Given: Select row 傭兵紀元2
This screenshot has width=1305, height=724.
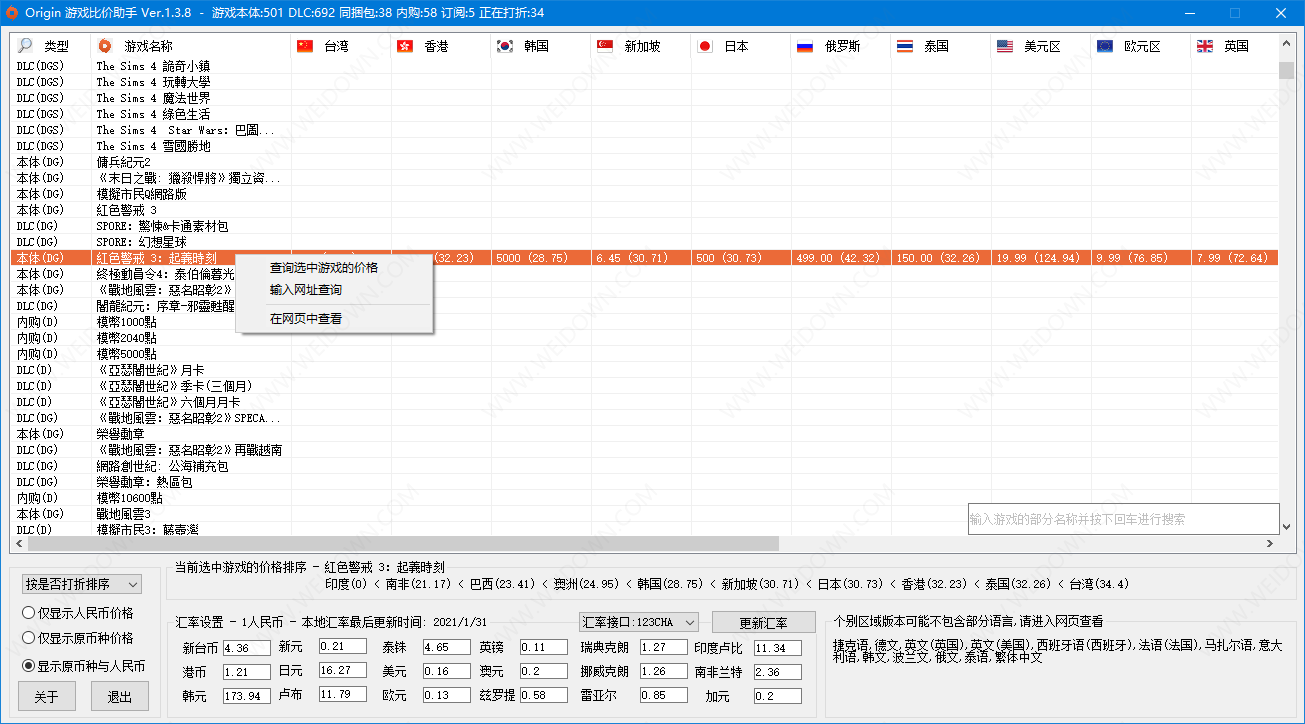Looking at the screenshot, I should [645, 162].
